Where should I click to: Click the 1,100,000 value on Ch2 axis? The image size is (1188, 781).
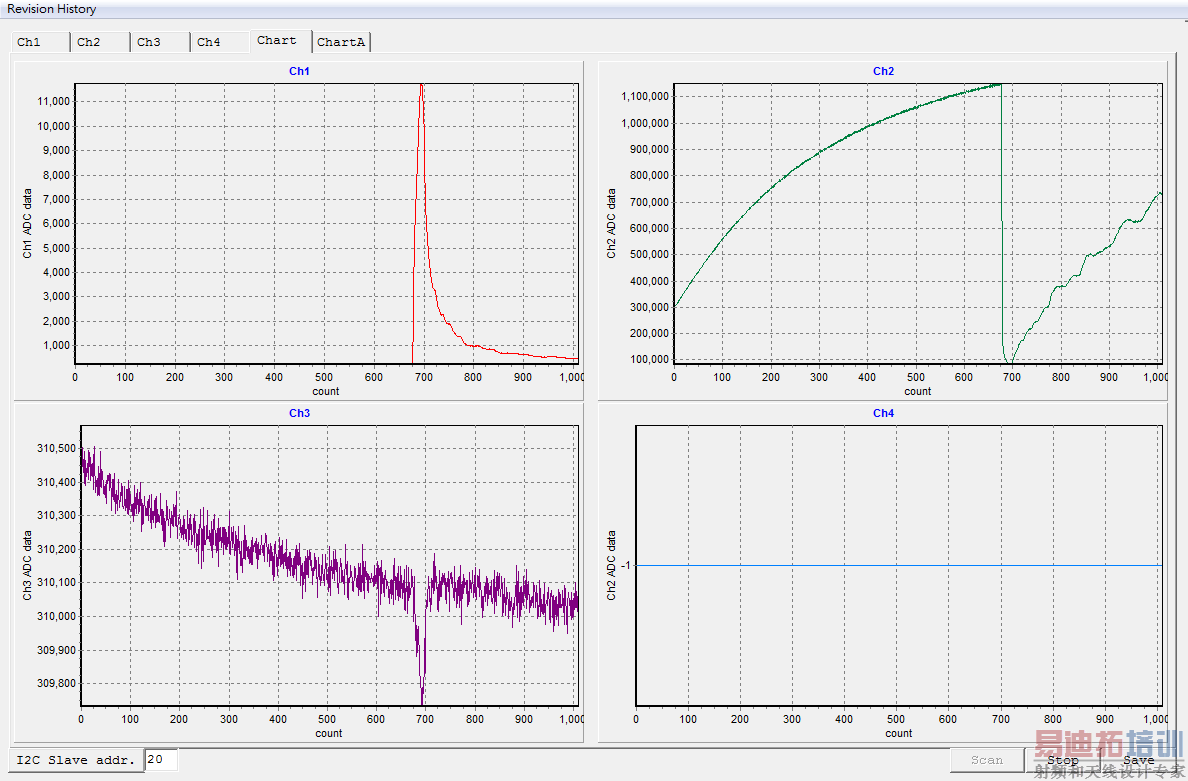(x=645, y=96)
